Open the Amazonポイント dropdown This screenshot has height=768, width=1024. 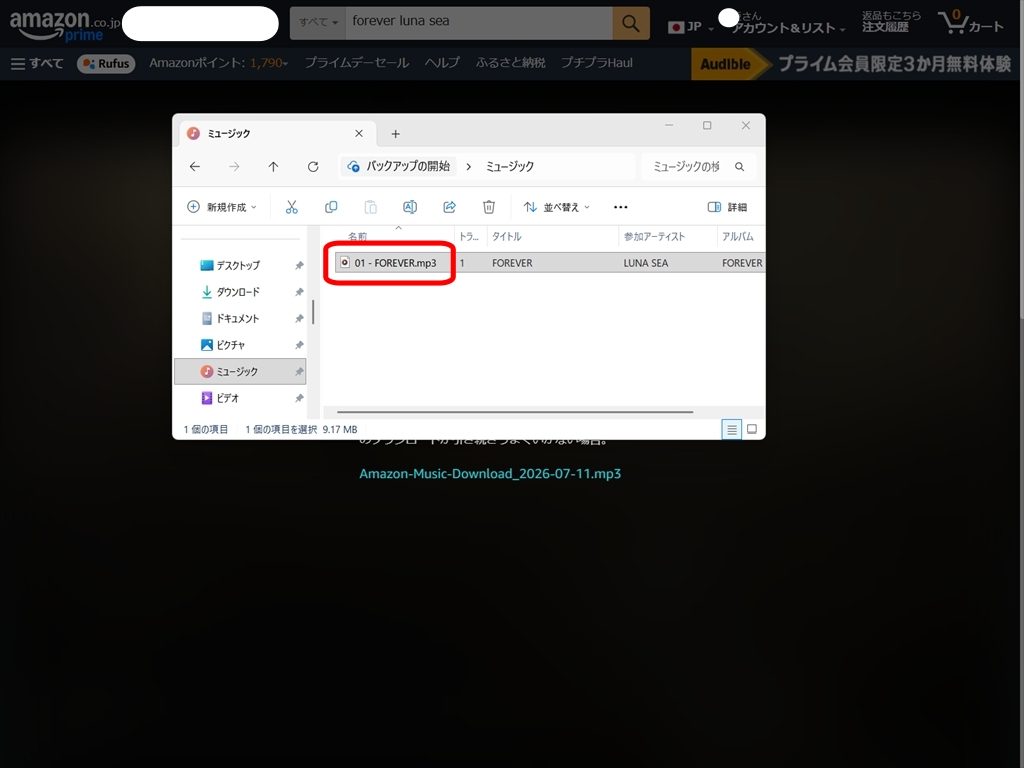point(218,63)
